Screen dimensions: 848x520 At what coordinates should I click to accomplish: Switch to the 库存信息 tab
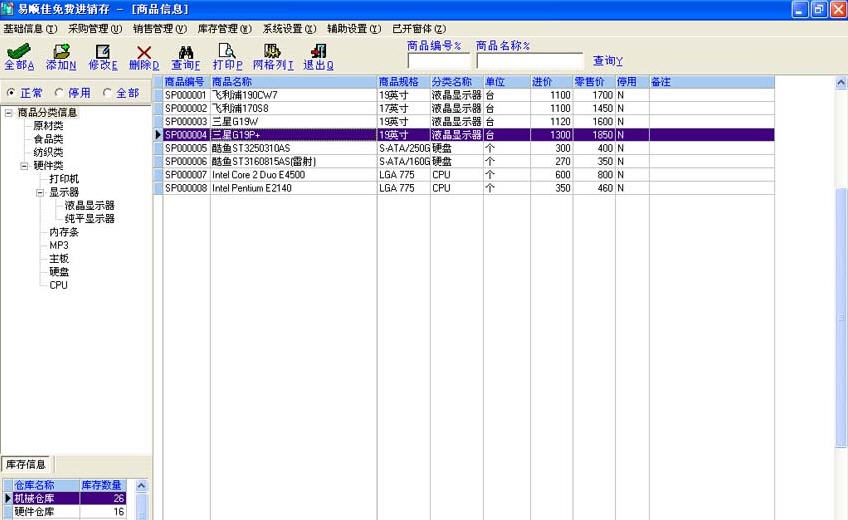tap(26, 464)
